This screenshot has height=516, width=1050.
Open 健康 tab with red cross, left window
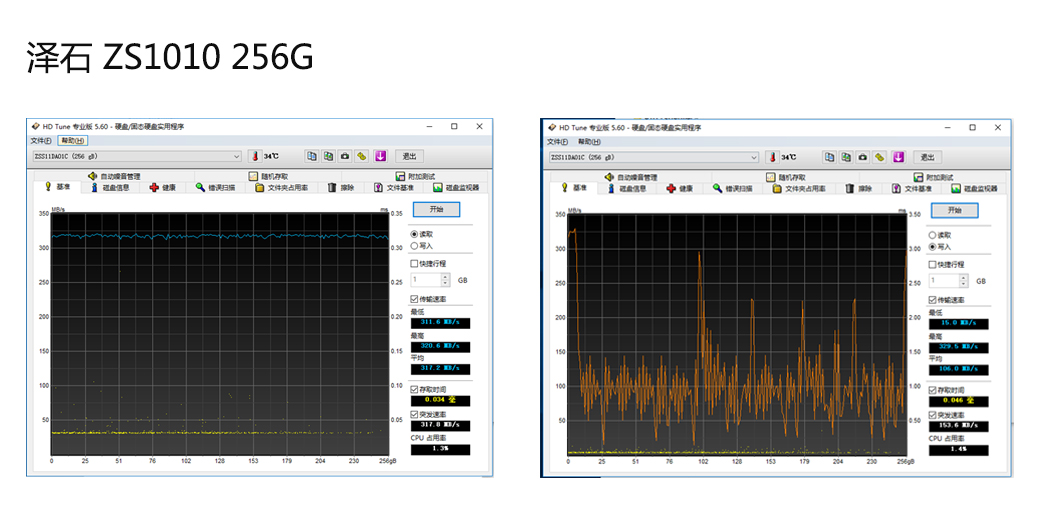[x=163, y=187]
